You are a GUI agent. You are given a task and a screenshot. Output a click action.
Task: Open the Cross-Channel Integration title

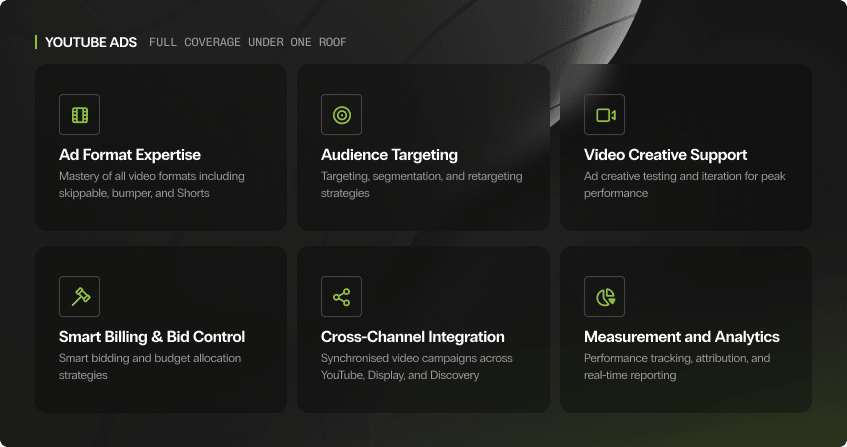click(x=413, y=337)
